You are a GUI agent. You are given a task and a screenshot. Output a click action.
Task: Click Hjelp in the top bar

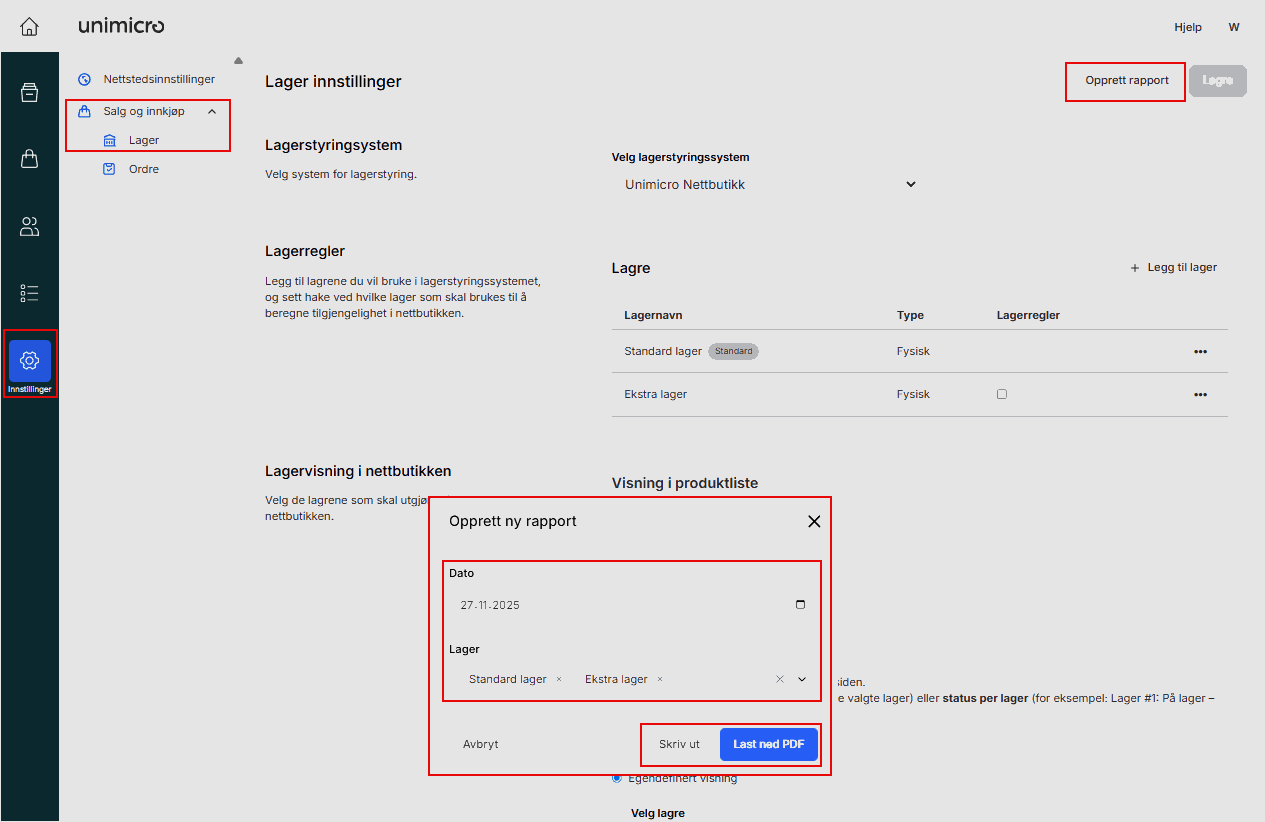point(1188,27)
